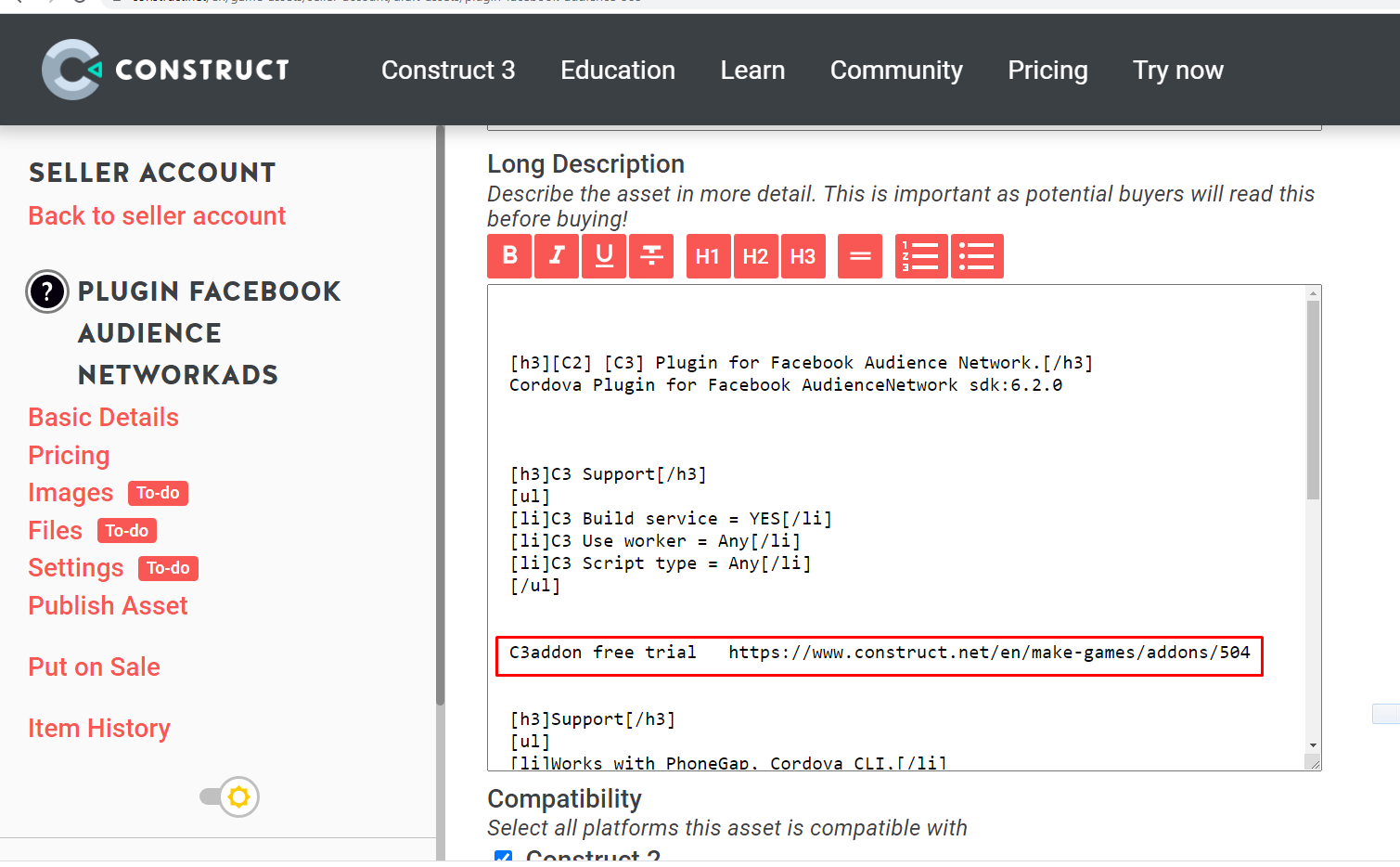The image size is (1400, 867).
Task: Click the 'C3addon free trial' line
Action: [880, 653]
